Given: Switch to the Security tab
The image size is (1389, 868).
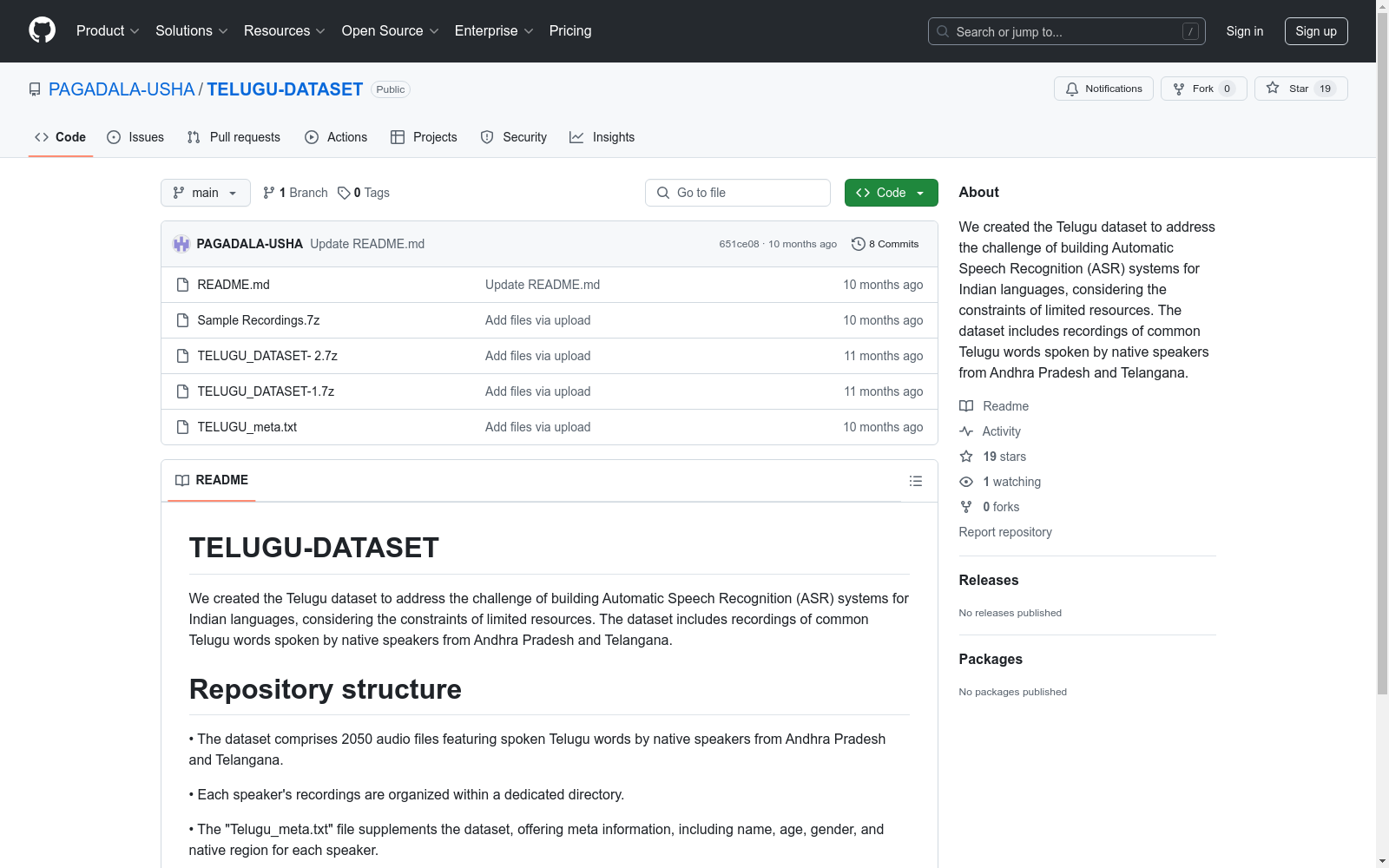Looking at the screenshot, I should coord(514,137).
